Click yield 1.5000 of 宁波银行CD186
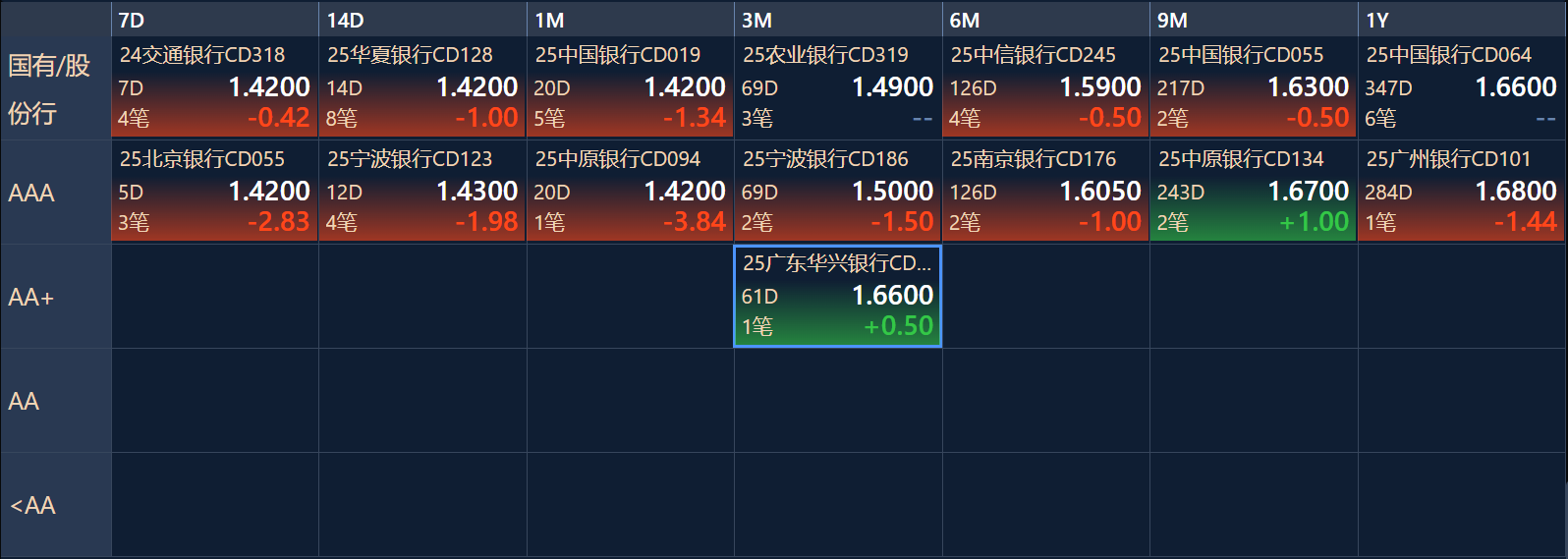 [892, 192]
